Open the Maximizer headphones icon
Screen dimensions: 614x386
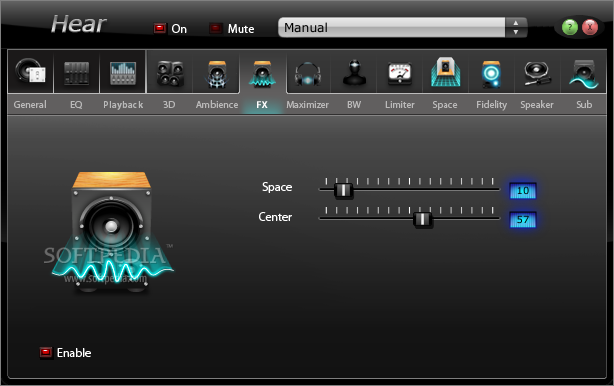coord(308,73)
